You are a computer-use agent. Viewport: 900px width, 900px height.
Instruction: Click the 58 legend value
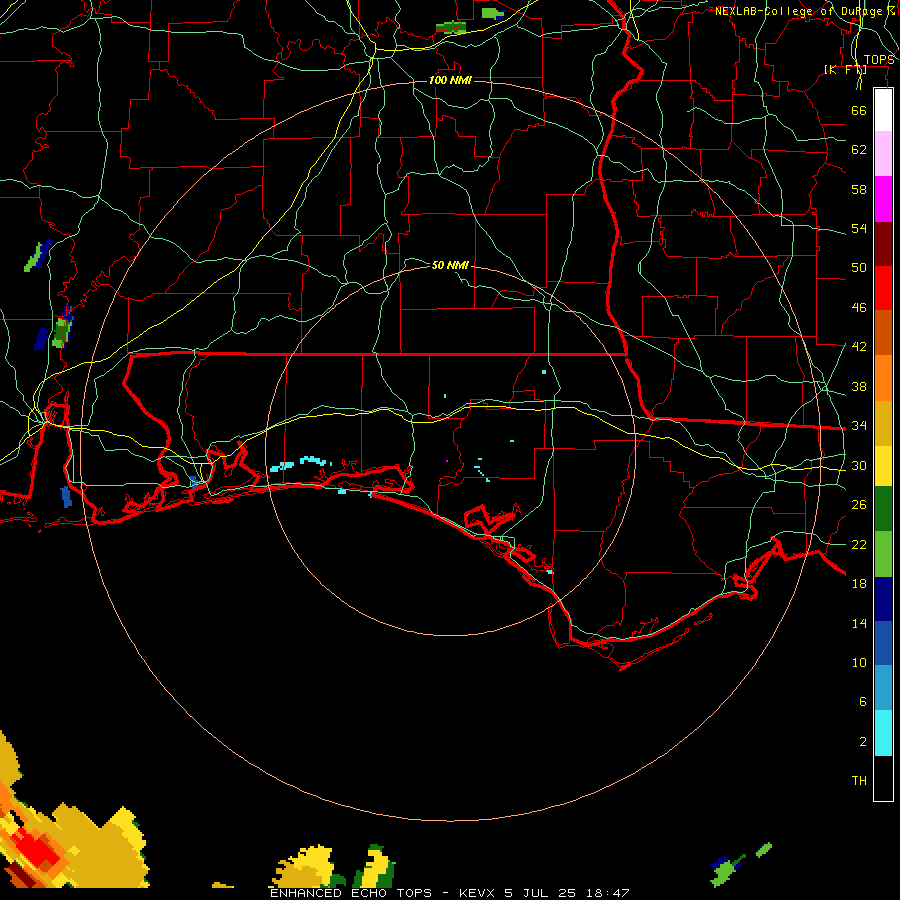tap(859, 189)
